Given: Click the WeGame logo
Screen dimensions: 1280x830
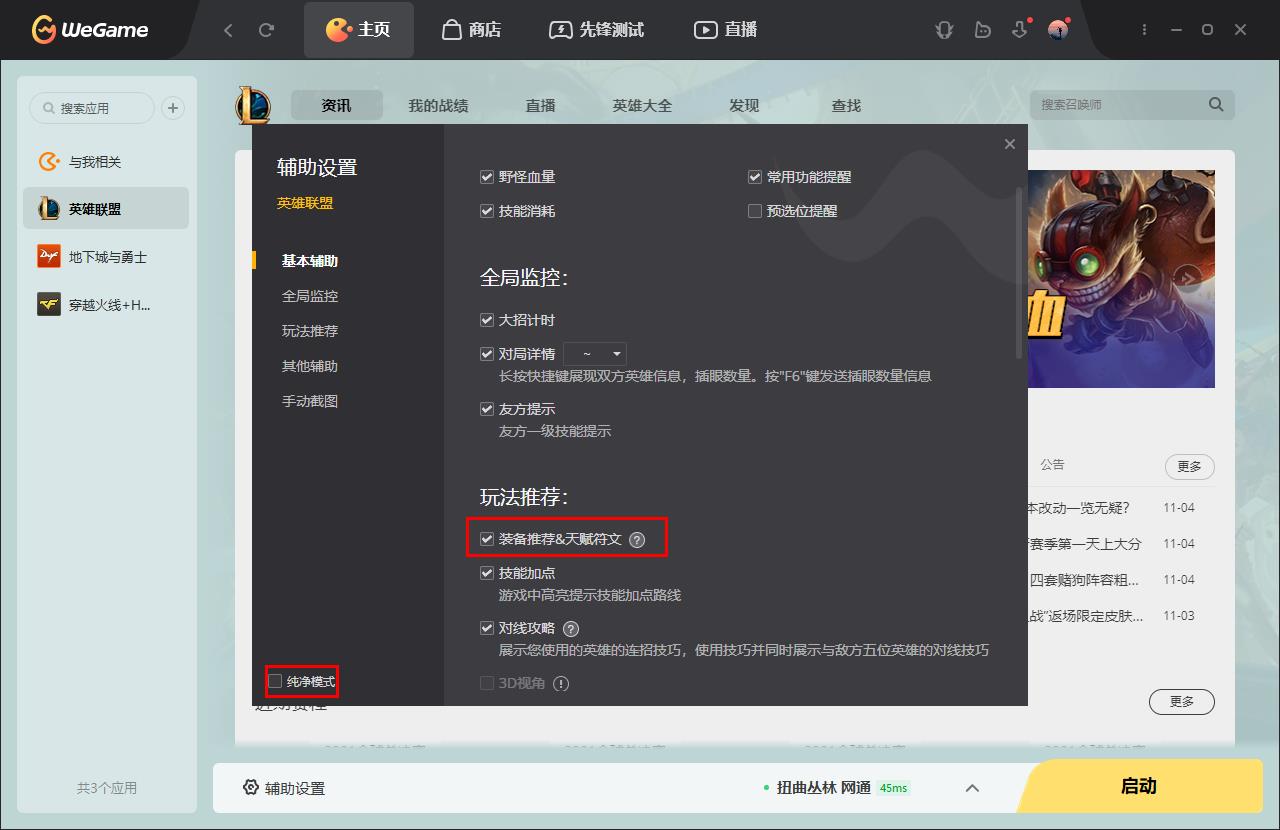Looking at the screenshot, I should pos(90,30).
